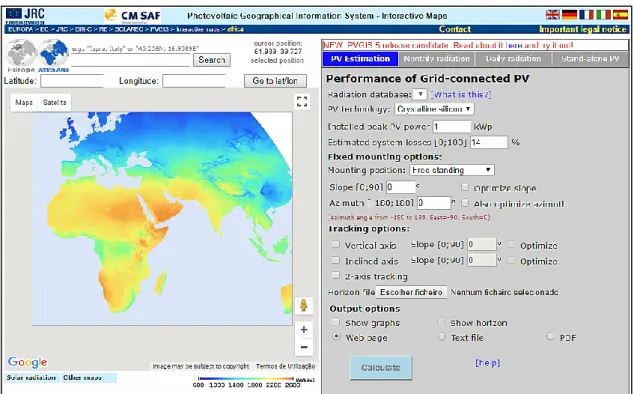
Task: Click the CM SAF logo
Action: [x=133, y=16]
